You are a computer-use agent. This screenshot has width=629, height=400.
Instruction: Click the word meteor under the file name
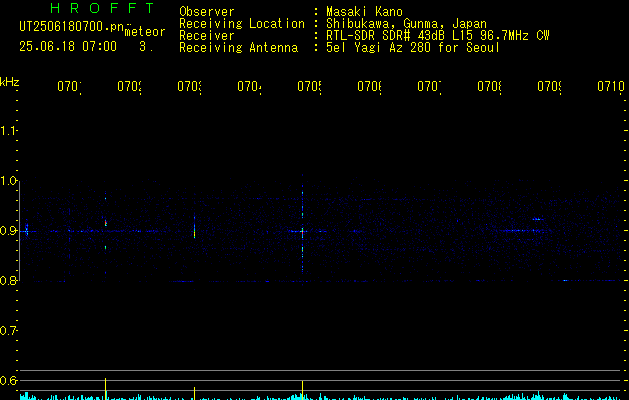pyautogui.click(x=145, y=32)
